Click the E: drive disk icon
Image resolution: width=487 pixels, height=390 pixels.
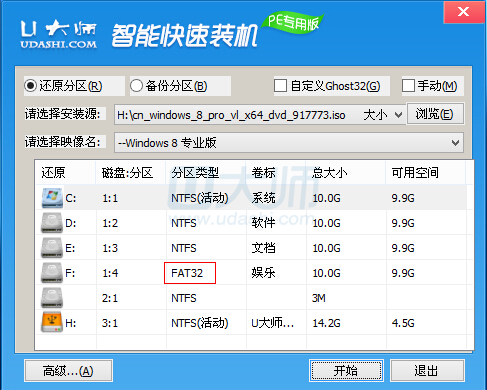[52, 248]
